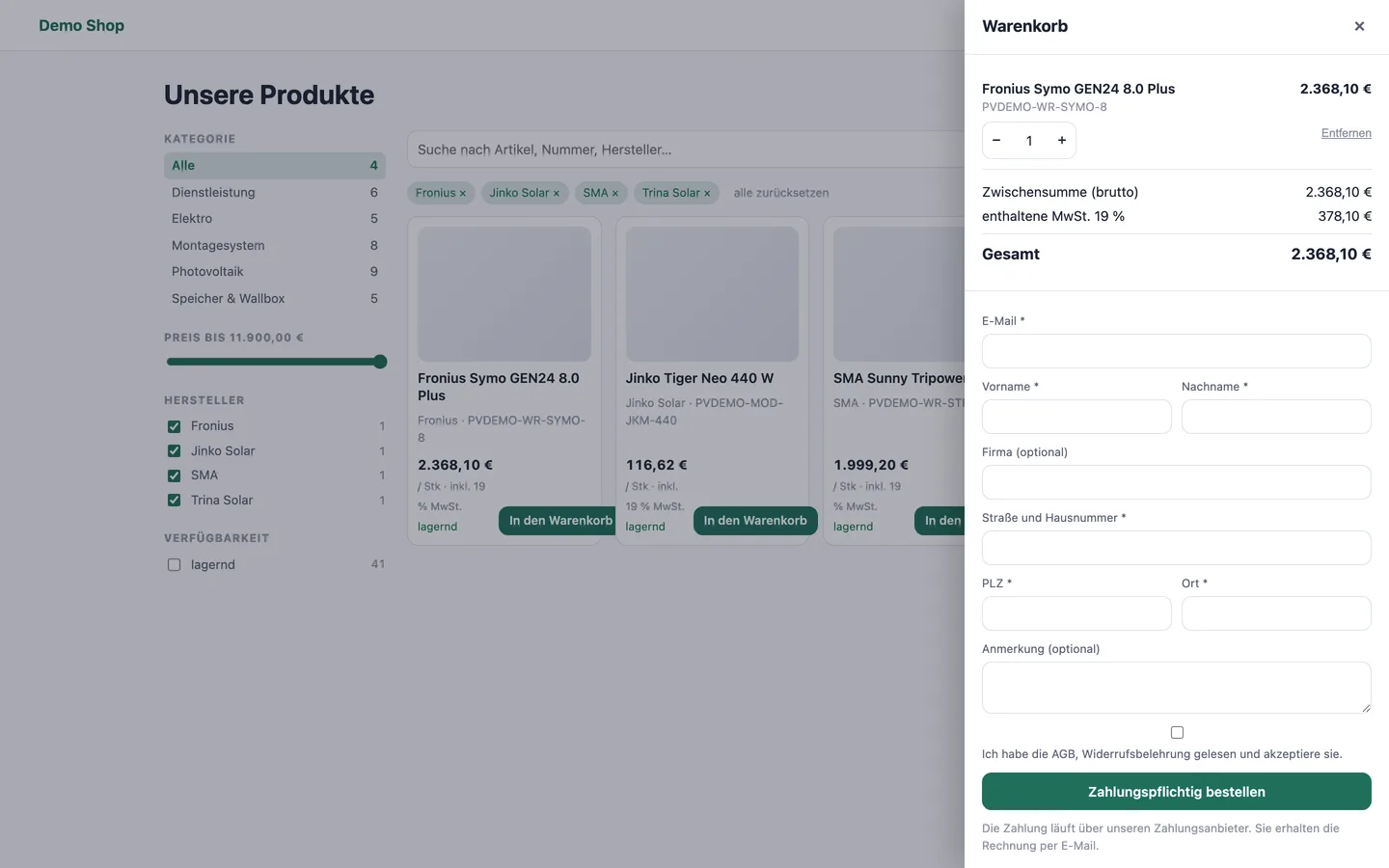Click alle zurücksetzen link
The height and width of the screenshot is (868, 1389).
coord(781,193)
